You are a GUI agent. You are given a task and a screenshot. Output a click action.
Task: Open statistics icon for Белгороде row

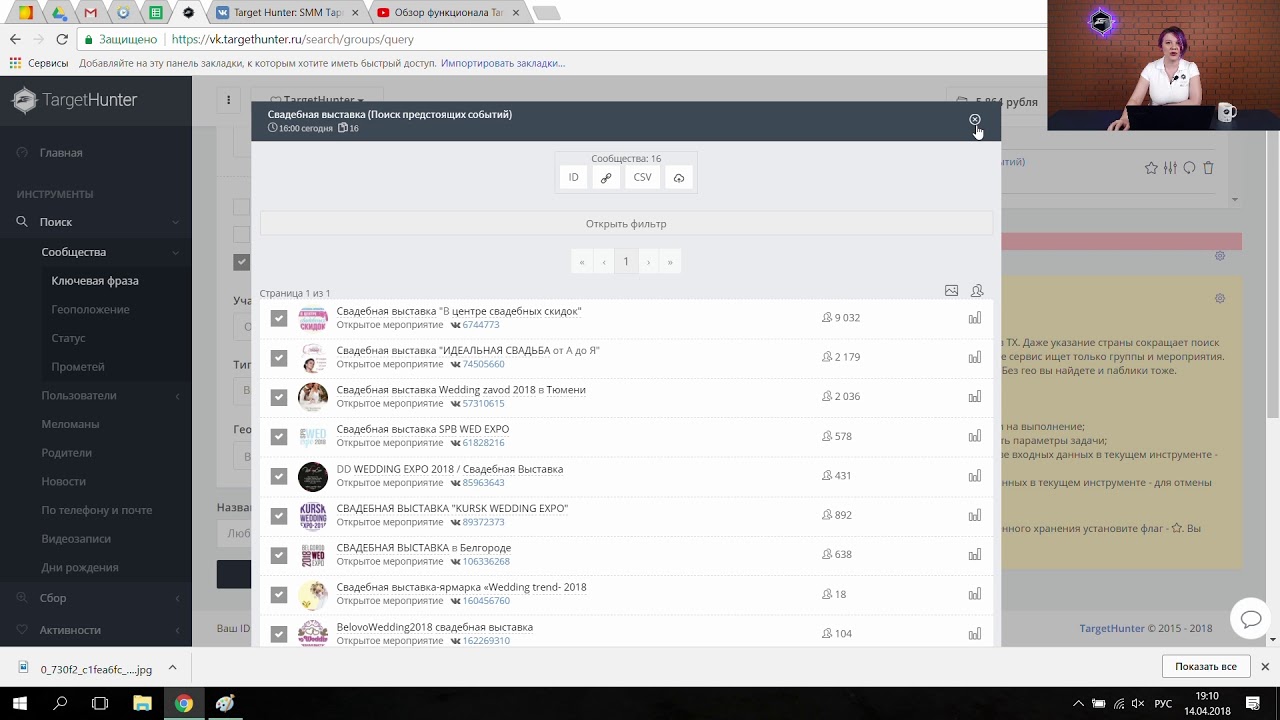pyautogui.click(x=975, y=555)
